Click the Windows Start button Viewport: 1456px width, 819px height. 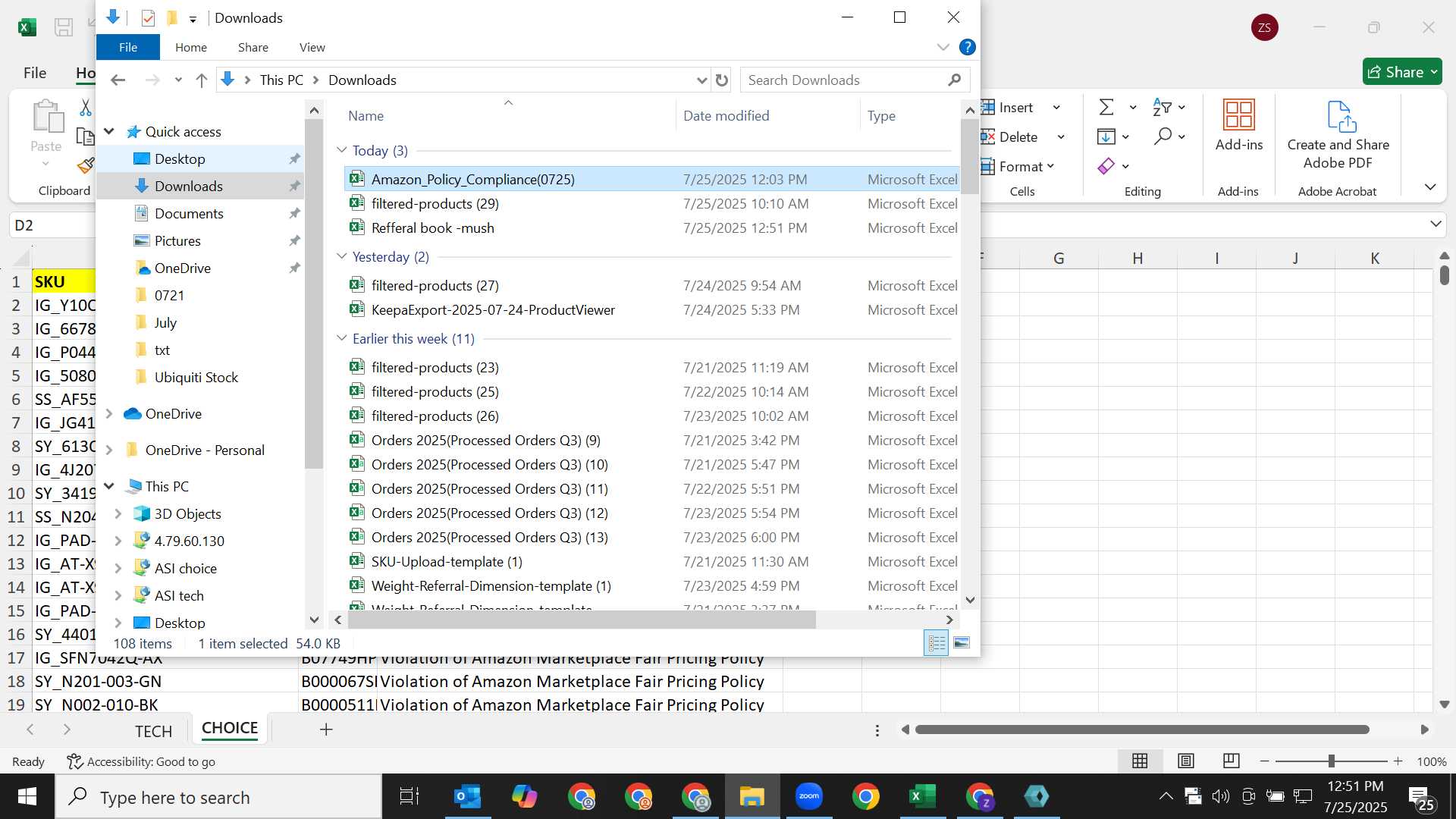click(x=27, y=797)
